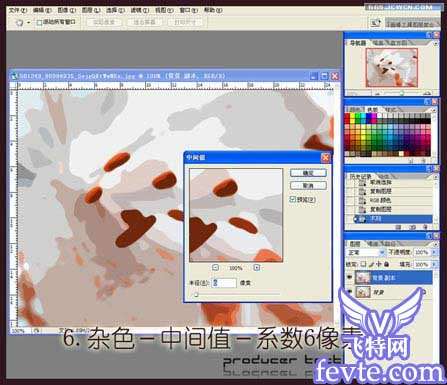447x385 pixels.
Task: Open the layer blend mode dropdown
Action: pyautogui.click(x=366, y=253)
